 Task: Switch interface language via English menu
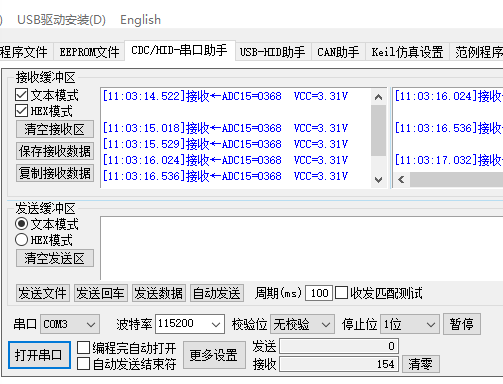[x=140, y=20]
